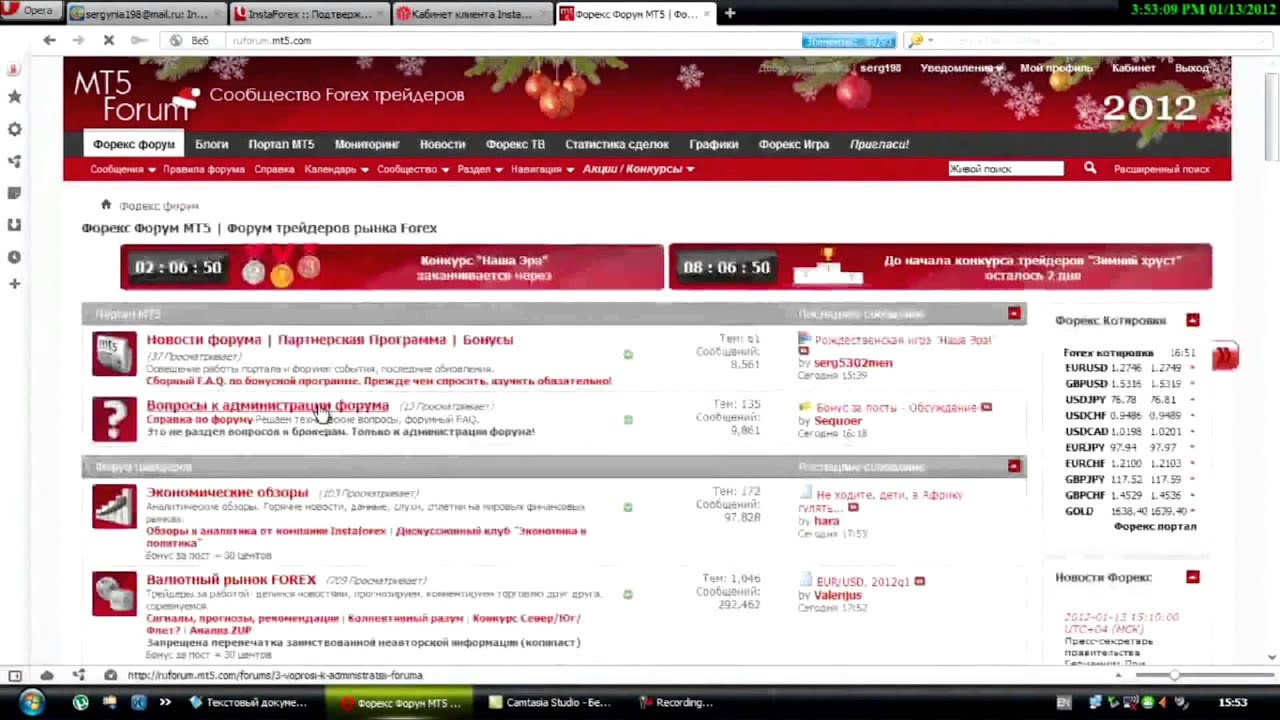Open the Правила форума link
The height and width of the screenshot is (720, 1280).
click(203, 169)
